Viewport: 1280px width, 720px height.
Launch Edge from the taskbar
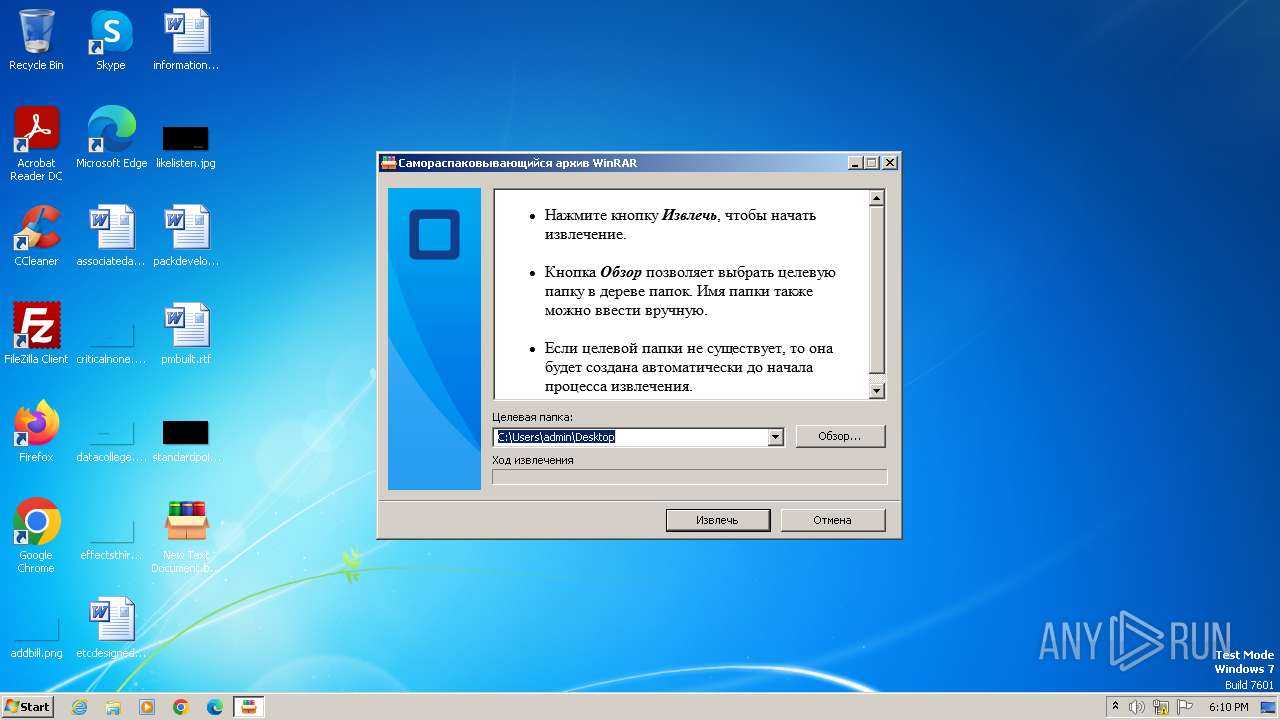coord(215,707)
